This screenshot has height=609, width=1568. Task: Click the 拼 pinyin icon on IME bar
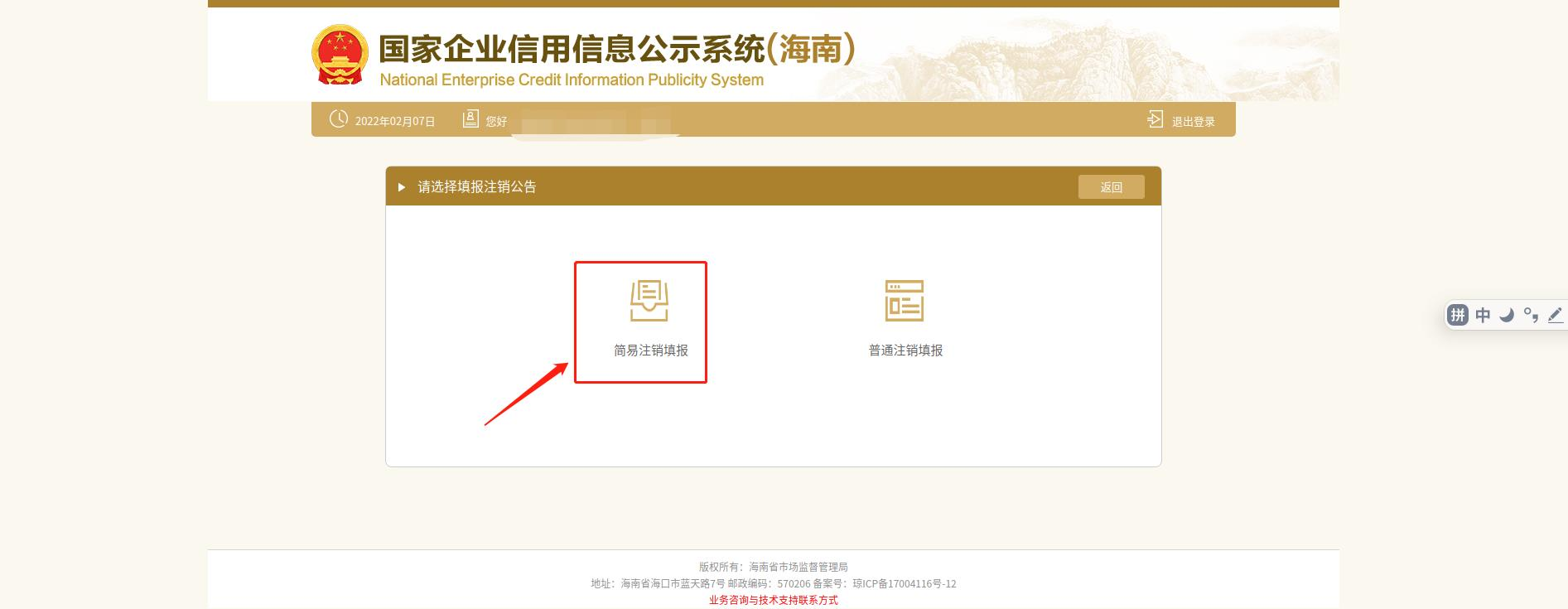(1458, 315)
